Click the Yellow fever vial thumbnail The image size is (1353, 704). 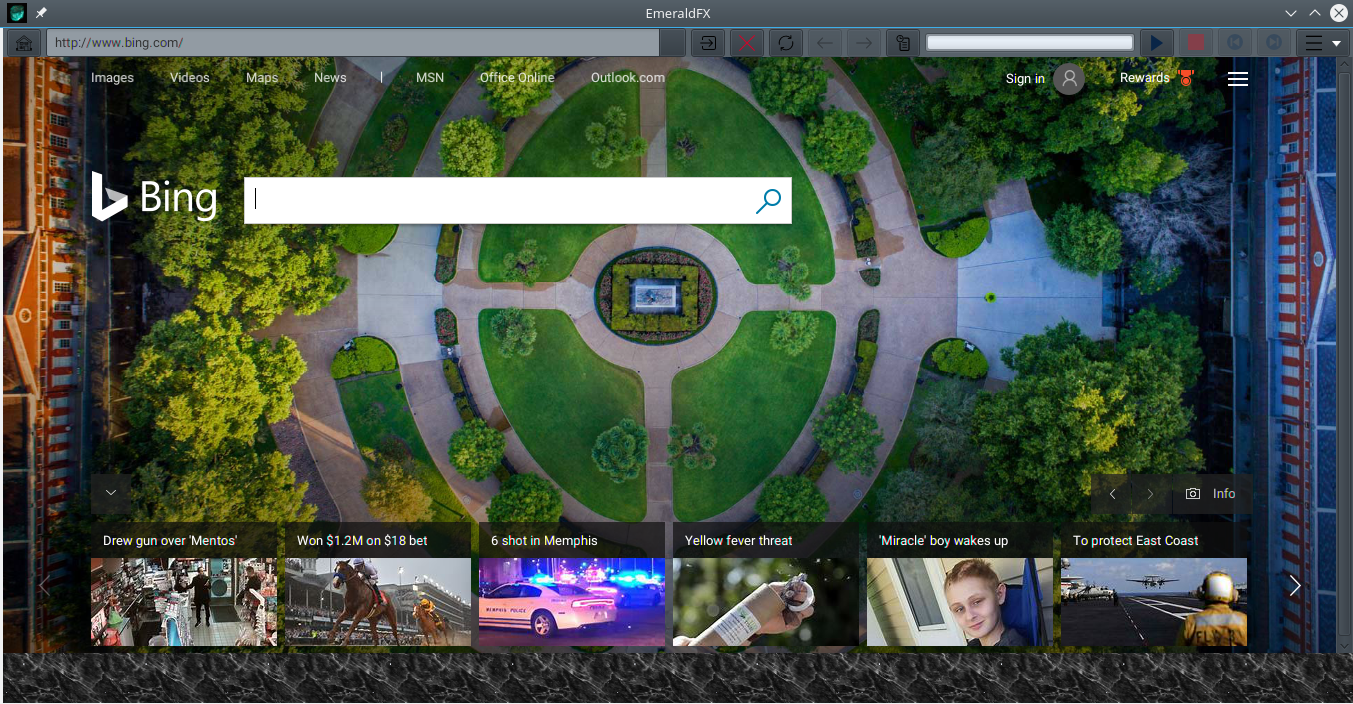pyautogui.click(x=766, y=602)
